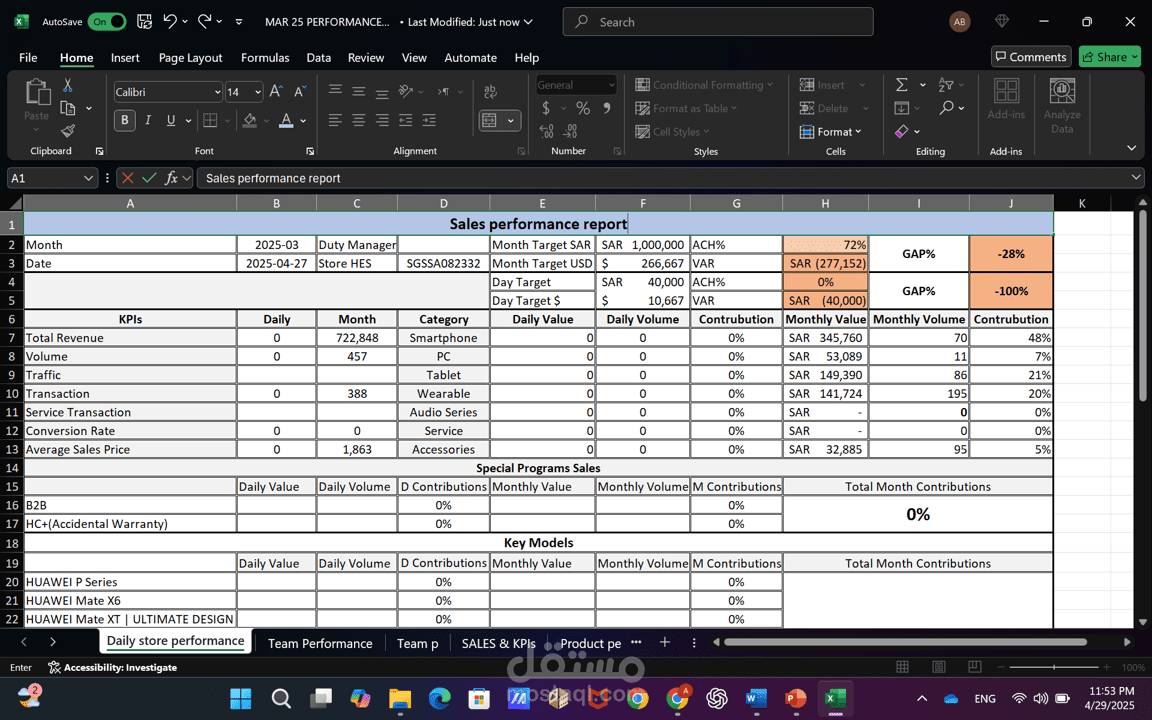The width and height of the screenshot is (1152, 720).
Task: Click the Sort & Filter icon
Action: (946, 85)
